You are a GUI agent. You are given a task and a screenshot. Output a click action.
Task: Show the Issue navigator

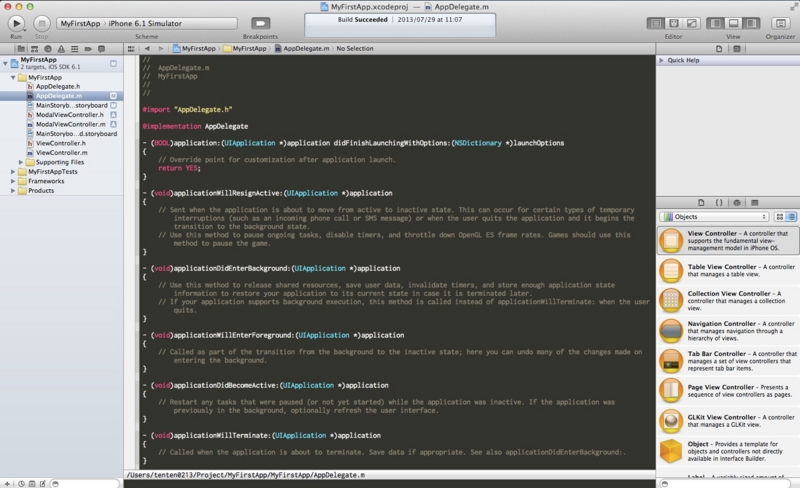[x=61, y=48]
